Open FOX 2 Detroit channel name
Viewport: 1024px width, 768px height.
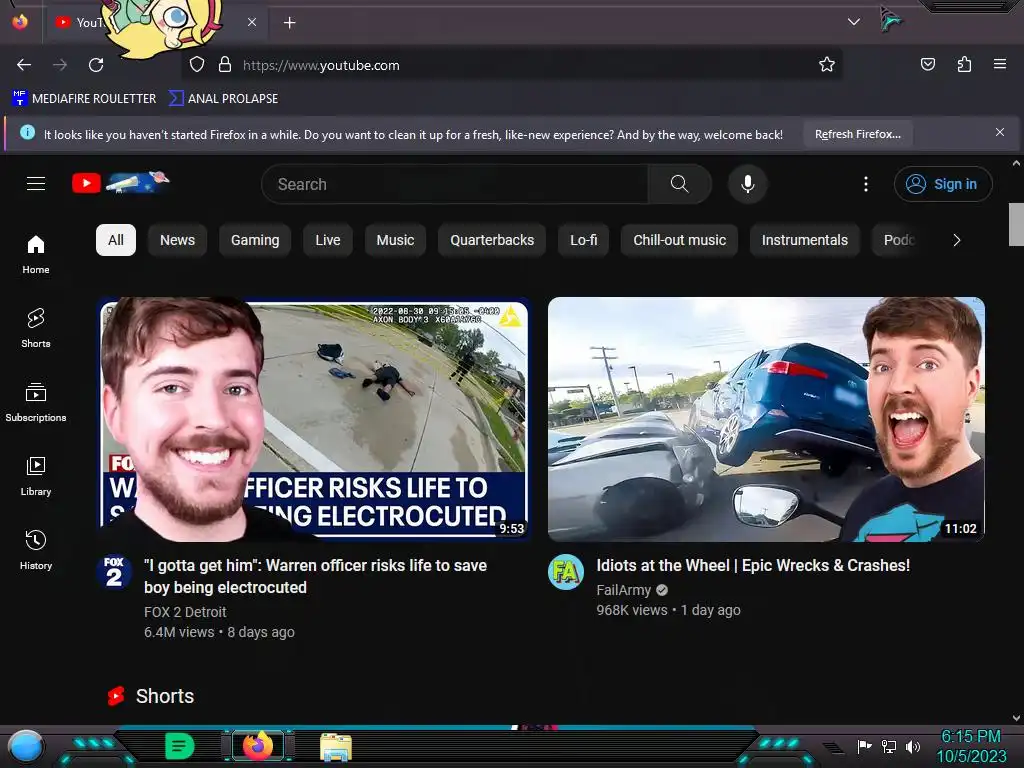(x=185, y=612)
